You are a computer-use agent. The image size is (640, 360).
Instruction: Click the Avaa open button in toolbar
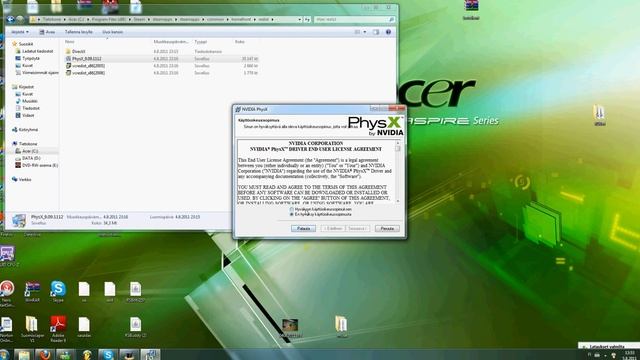tap(47, 32)
